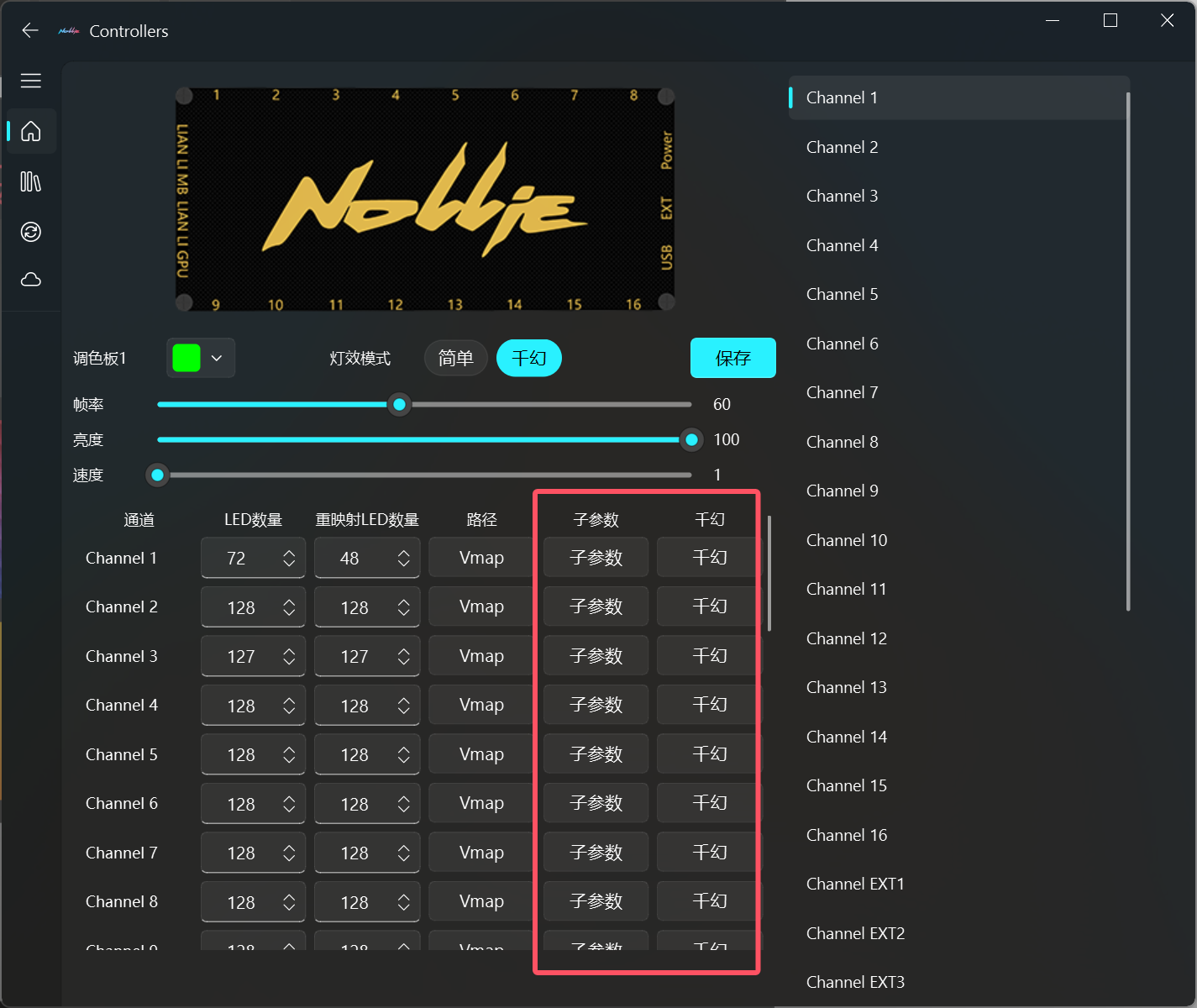Select Channel 9 in the channel list
The width and height of the screenshot is (1197, 1008).
(x=959, y=491)
